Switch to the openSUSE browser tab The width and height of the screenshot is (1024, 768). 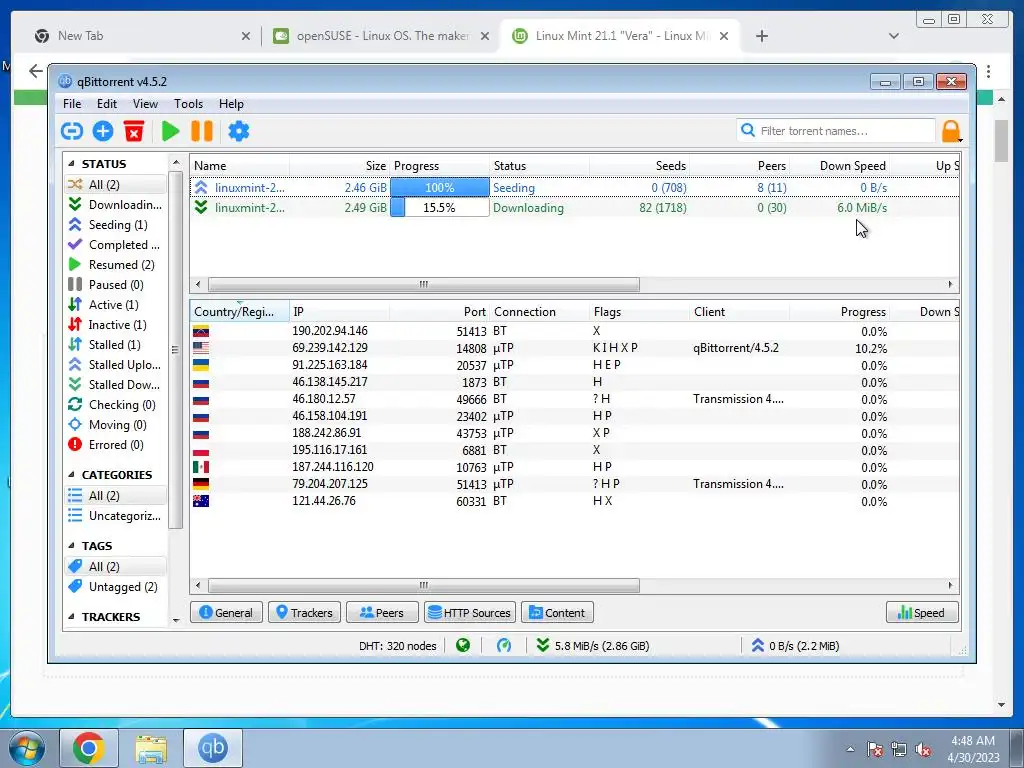(x=380, y=36)
